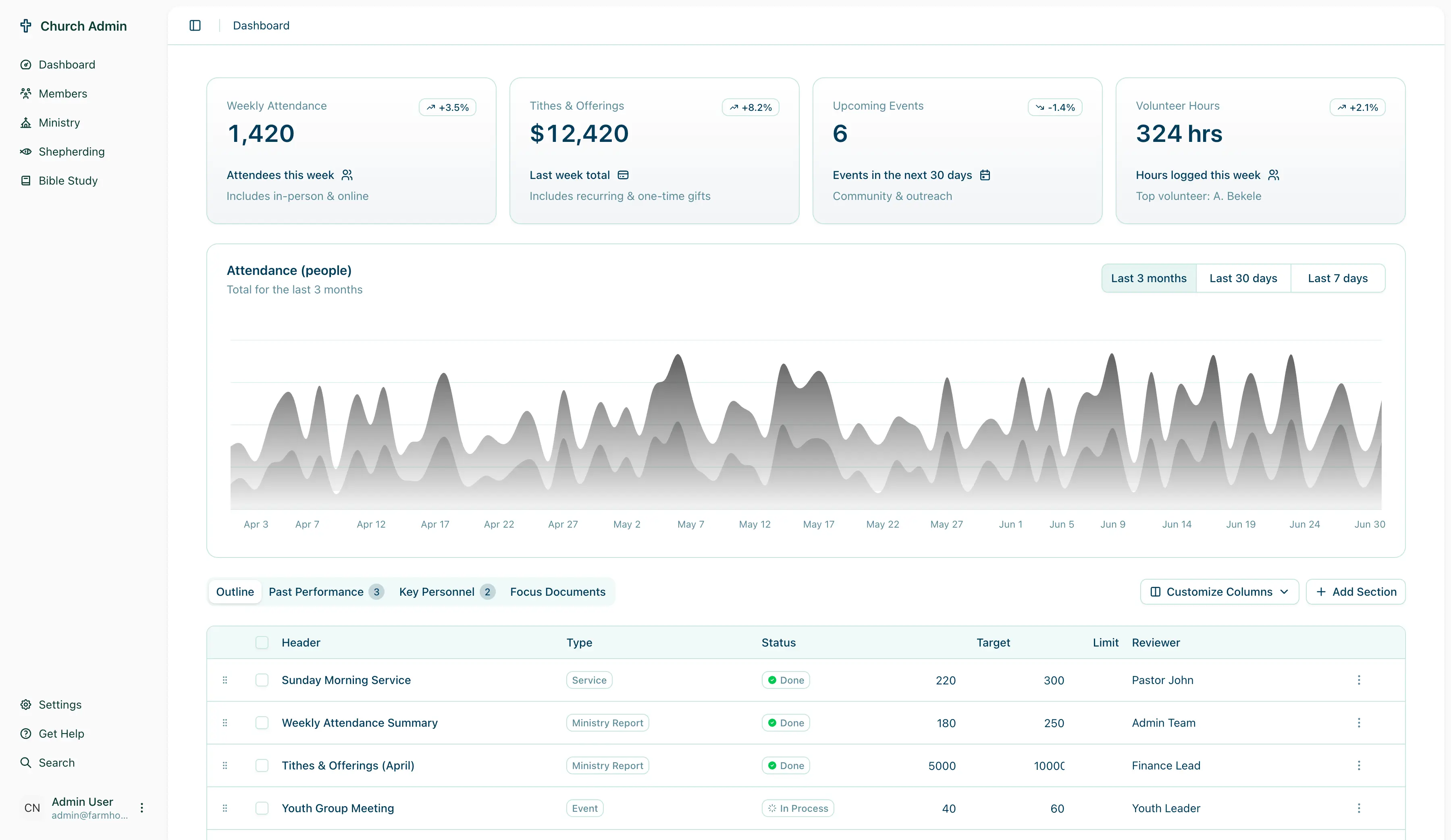
Task: Click the Add Section button
Action: [x=1356, y=591]
